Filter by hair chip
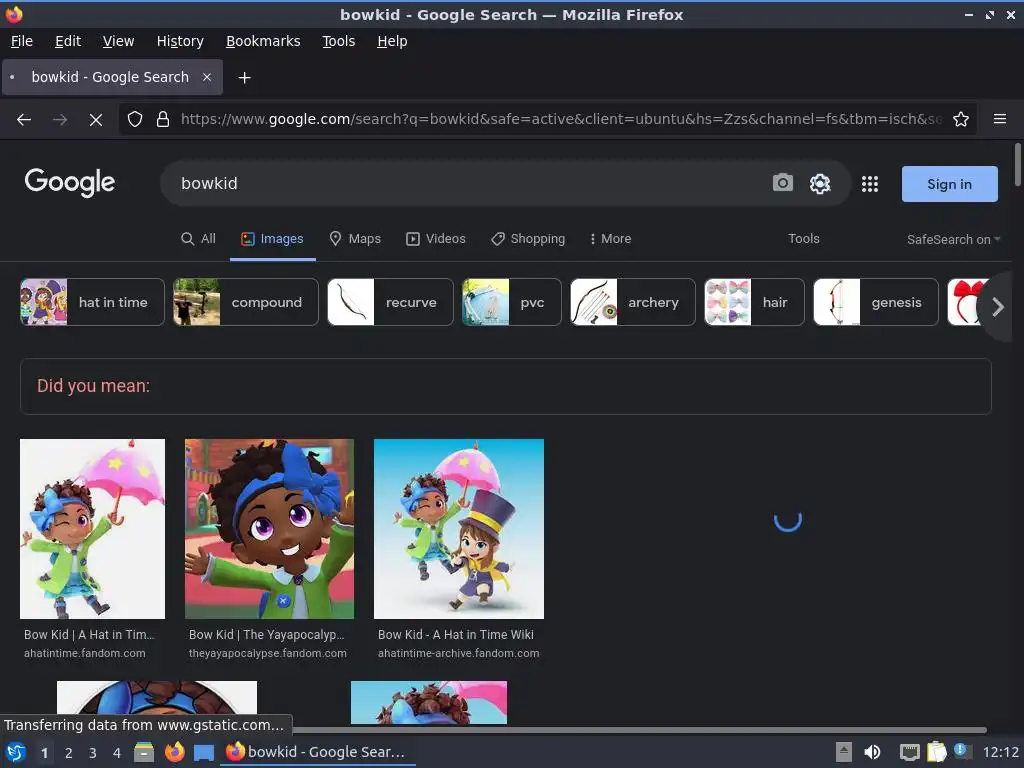Screen dimensions: 1024x768 point(754,302)
